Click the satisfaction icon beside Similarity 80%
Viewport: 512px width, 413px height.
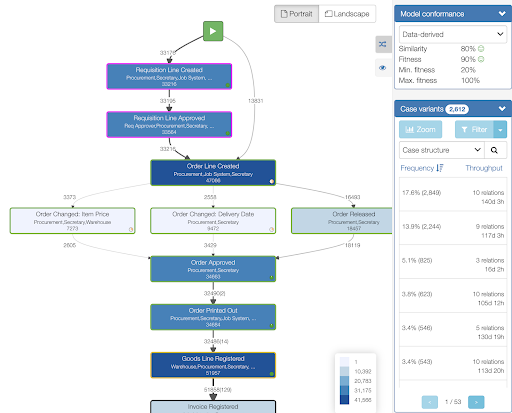481,49
